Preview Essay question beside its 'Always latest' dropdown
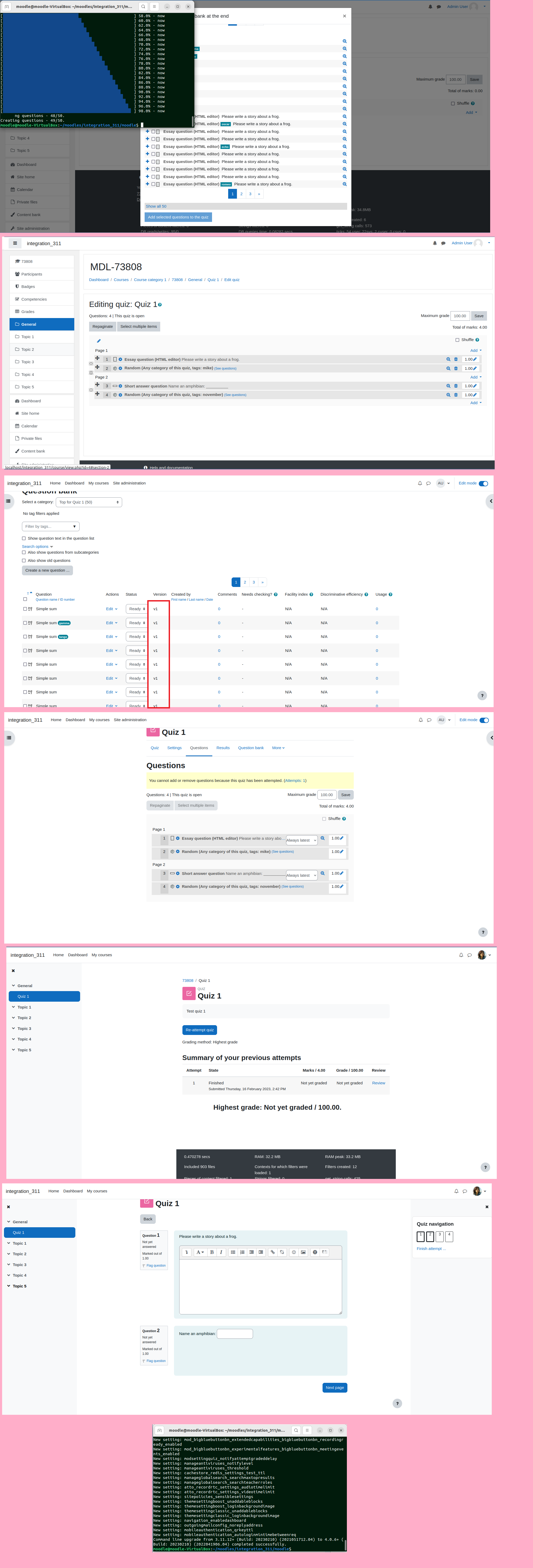 [323, 838]
